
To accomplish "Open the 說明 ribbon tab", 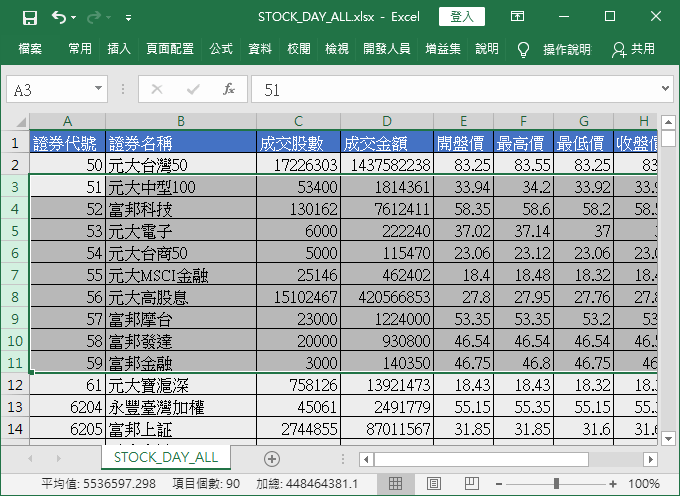I will click(487, 49).
